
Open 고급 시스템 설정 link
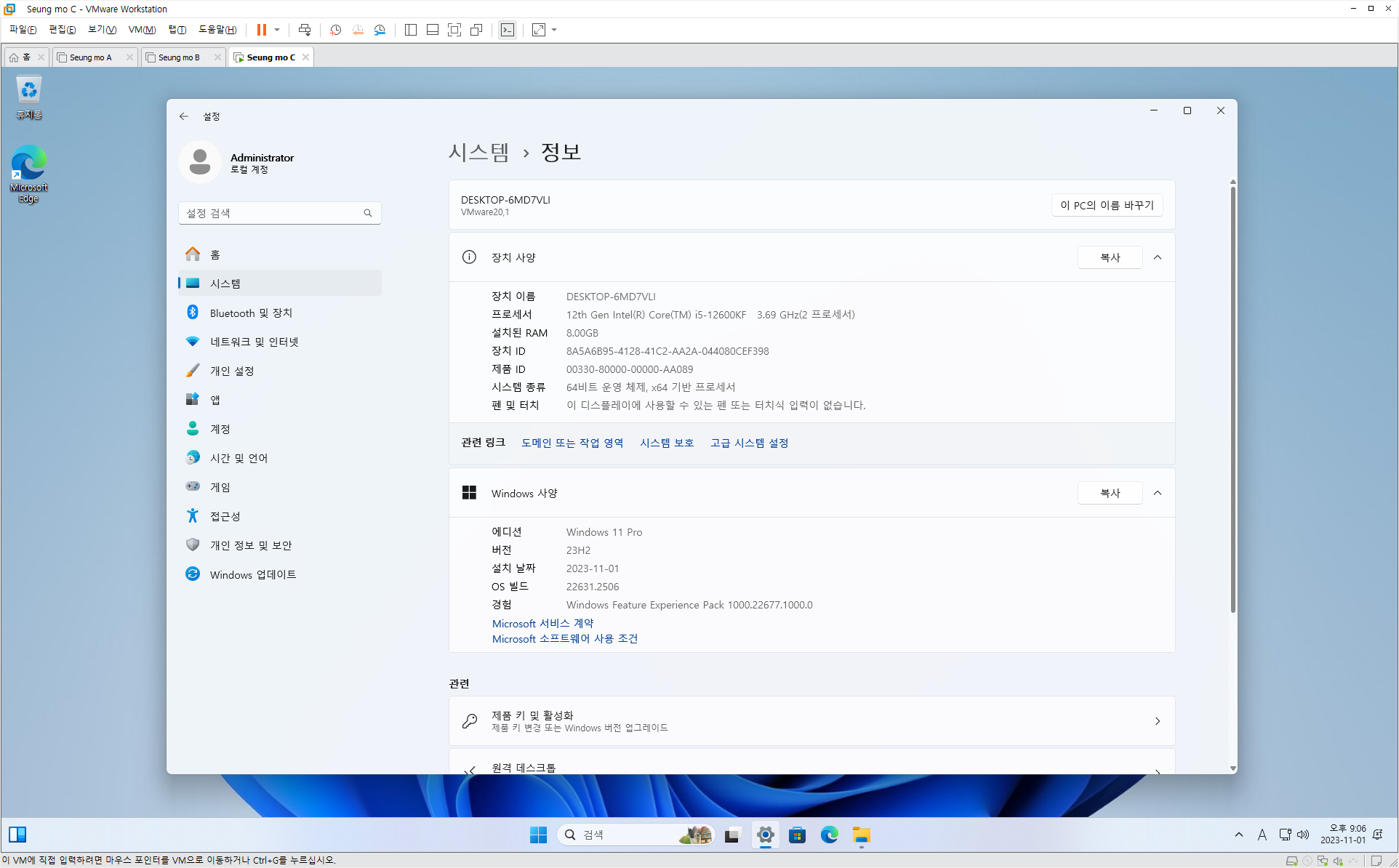tap(749, 443)
